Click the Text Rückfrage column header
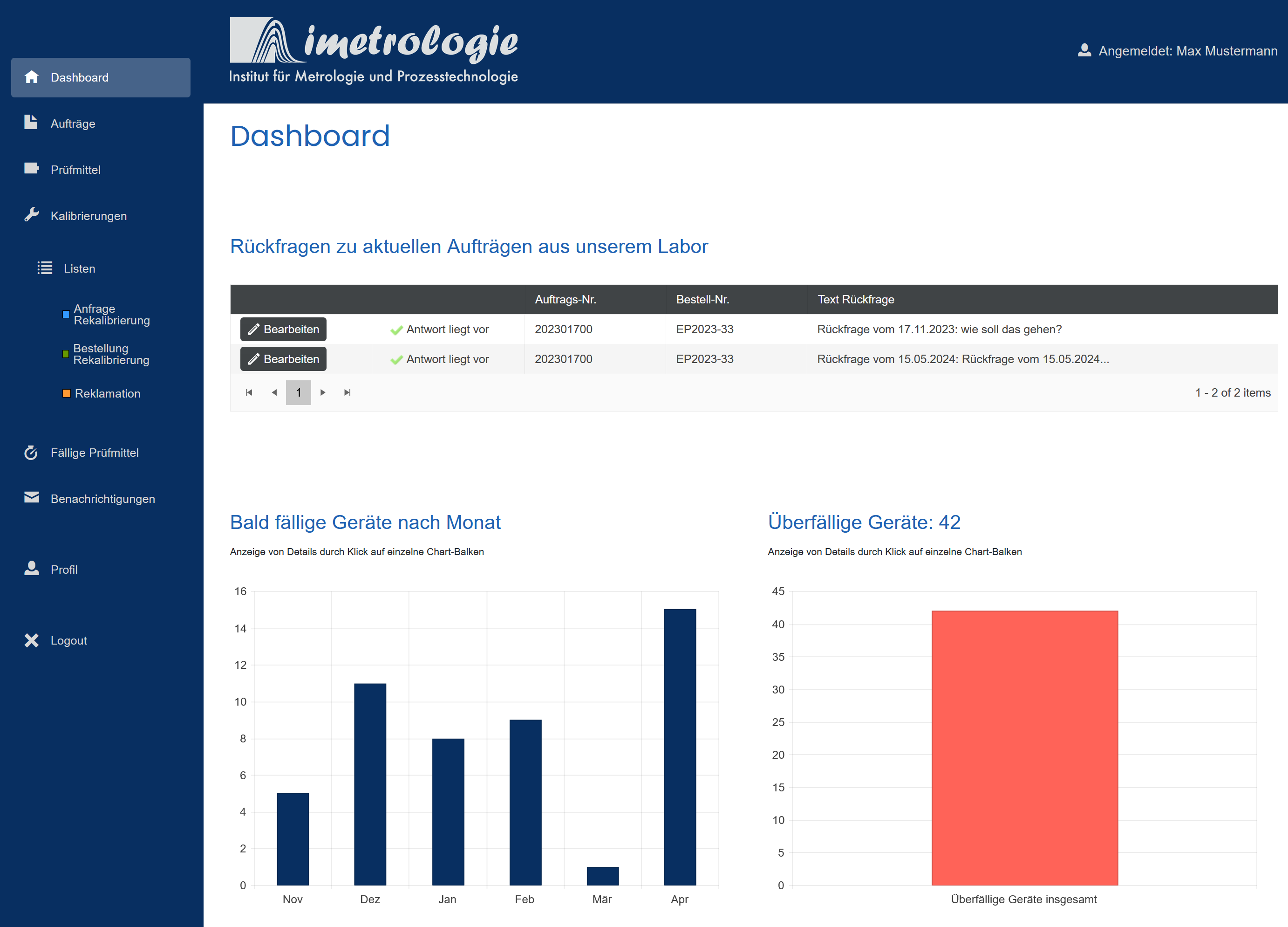This screenshot has height=927, width=1288. pos(1042,300)
